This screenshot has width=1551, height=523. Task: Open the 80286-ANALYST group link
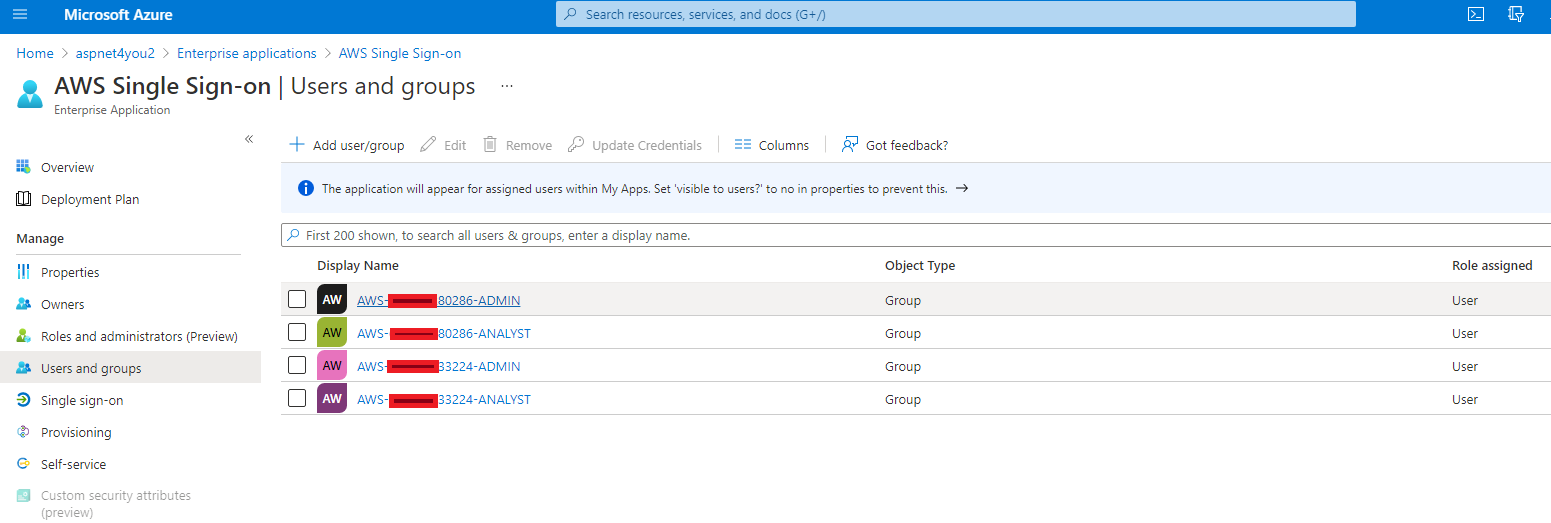click(444, 333)
